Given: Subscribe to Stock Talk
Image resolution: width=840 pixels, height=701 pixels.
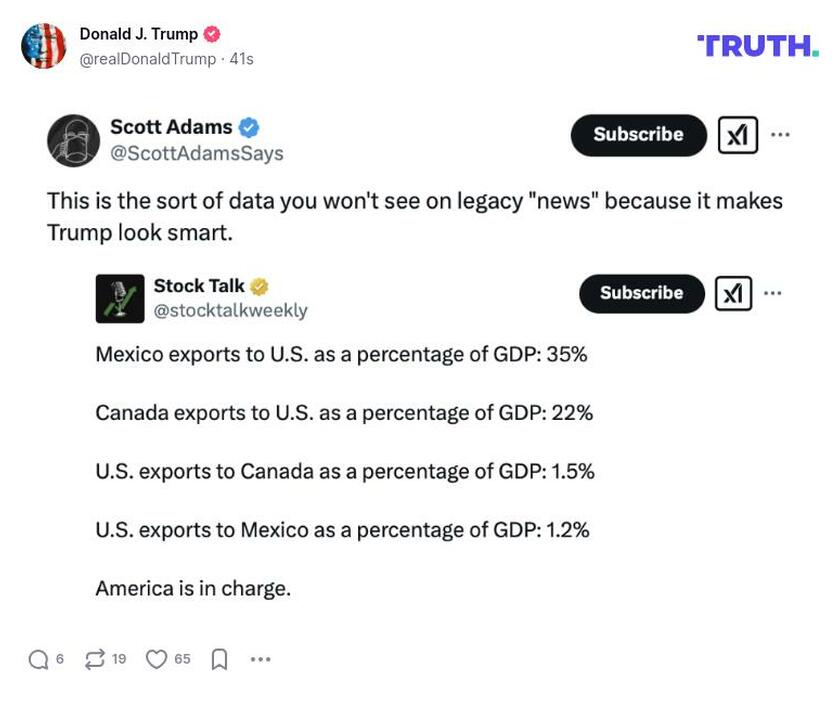Looking at the screenshot, I should 641,293.
